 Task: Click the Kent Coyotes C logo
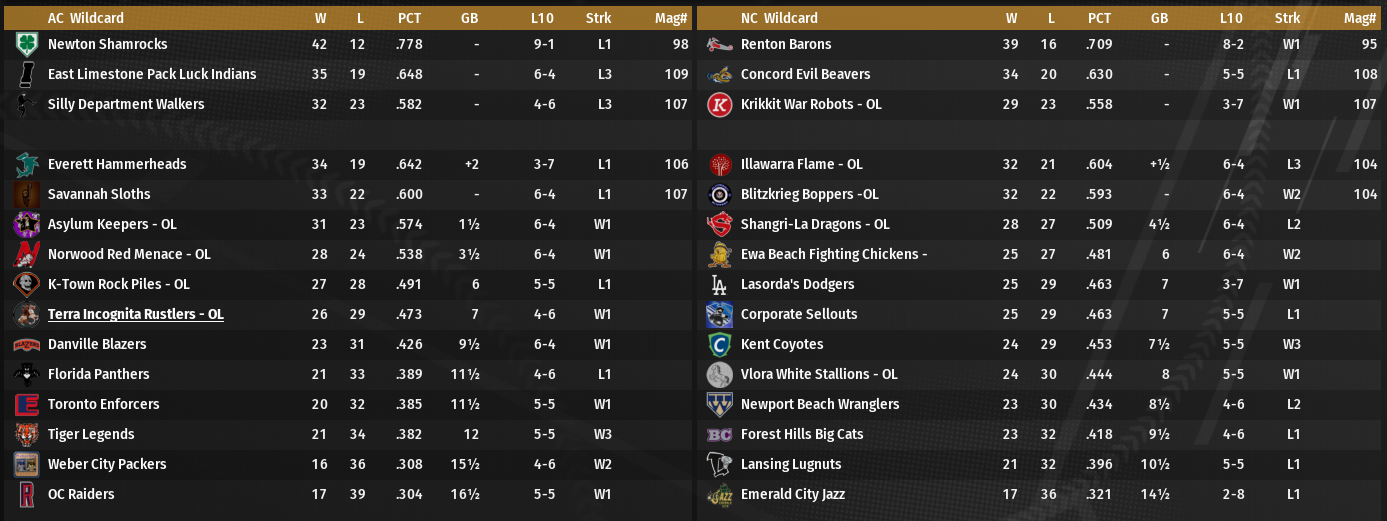coord(719,345)
